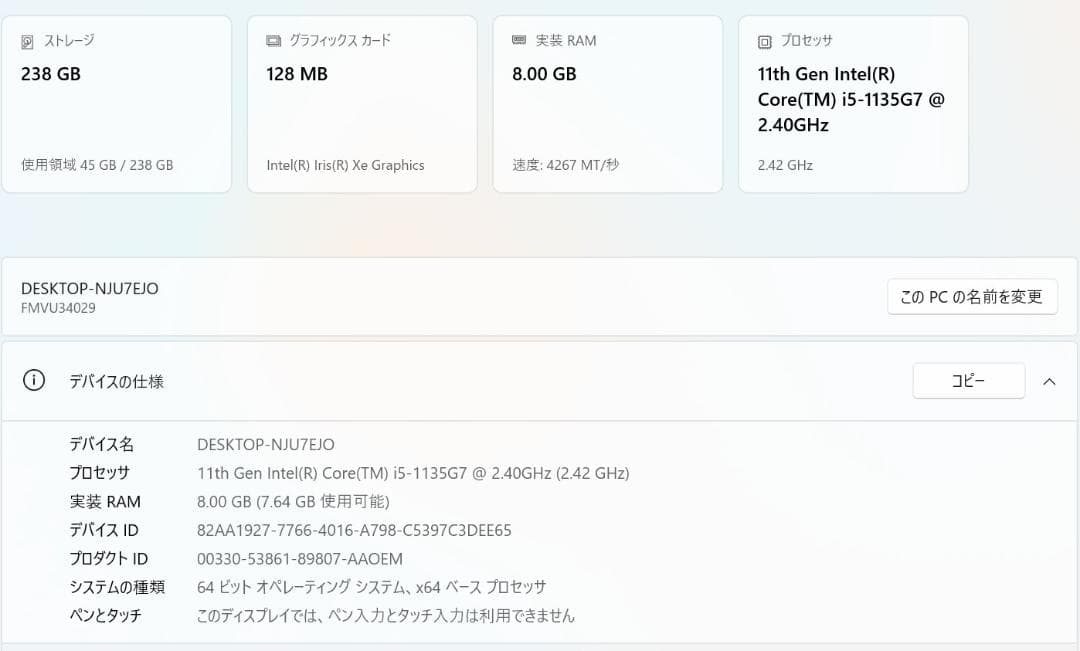Click the コピー button for device specs
This screenshot has width=1080, height=651.
point(968,380)
